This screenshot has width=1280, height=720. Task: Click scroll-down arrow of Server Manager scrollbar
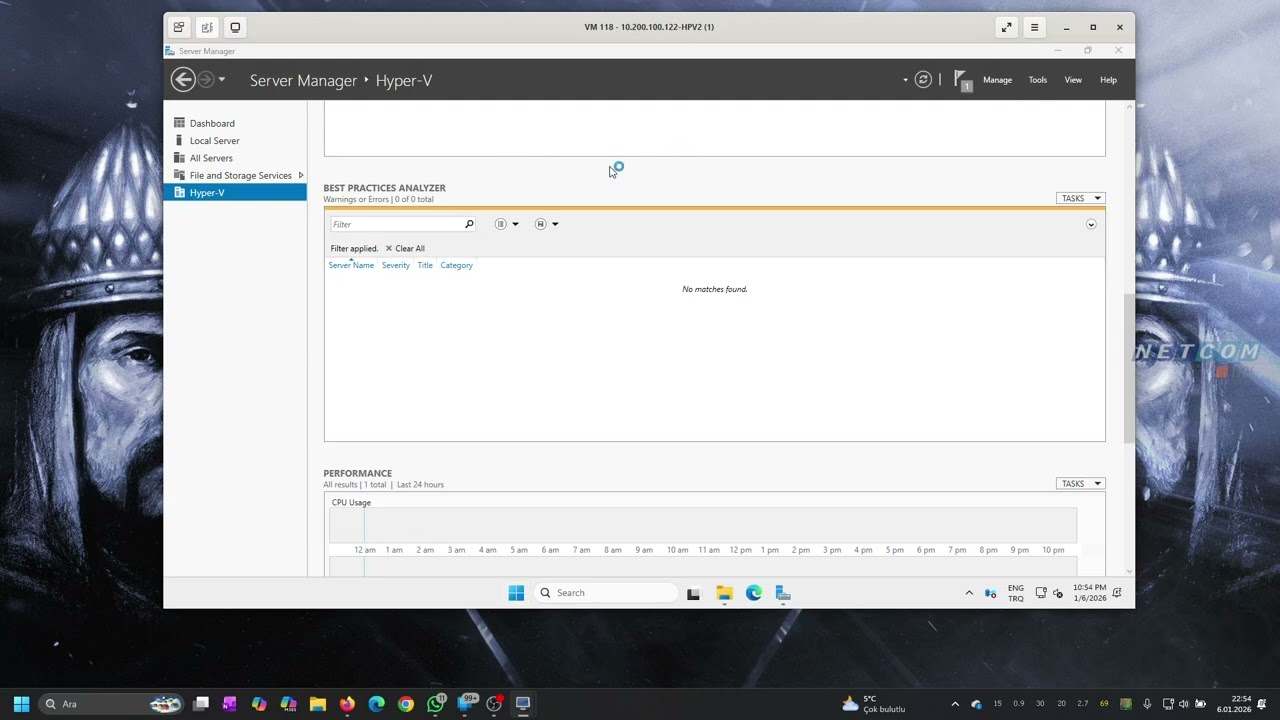(x=1129, y=572)
